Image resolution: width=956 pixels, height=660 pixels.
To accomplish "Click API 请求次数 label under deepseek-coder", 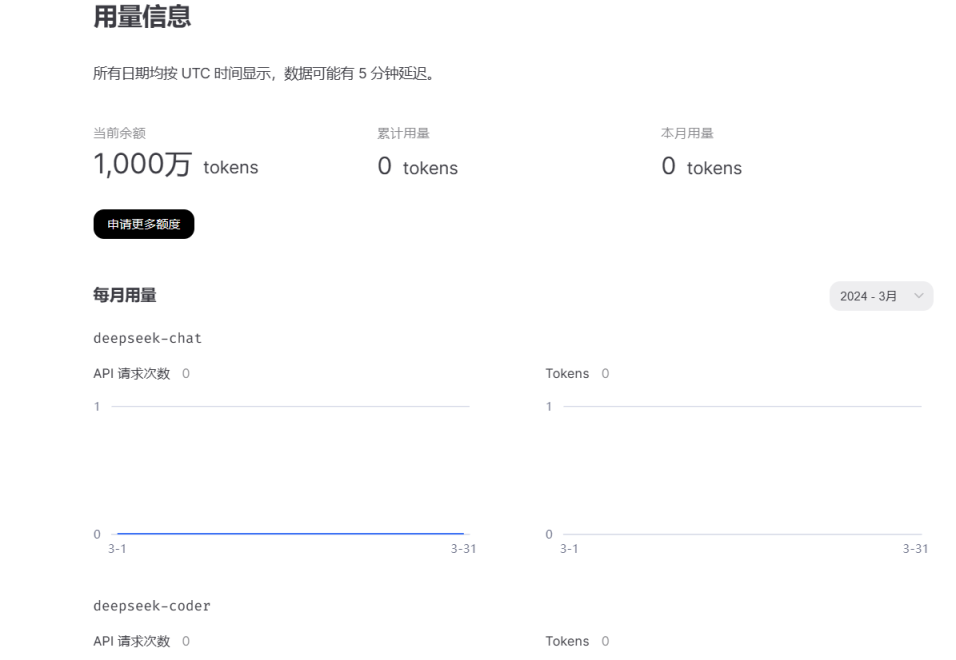I will tap(131, 641).
